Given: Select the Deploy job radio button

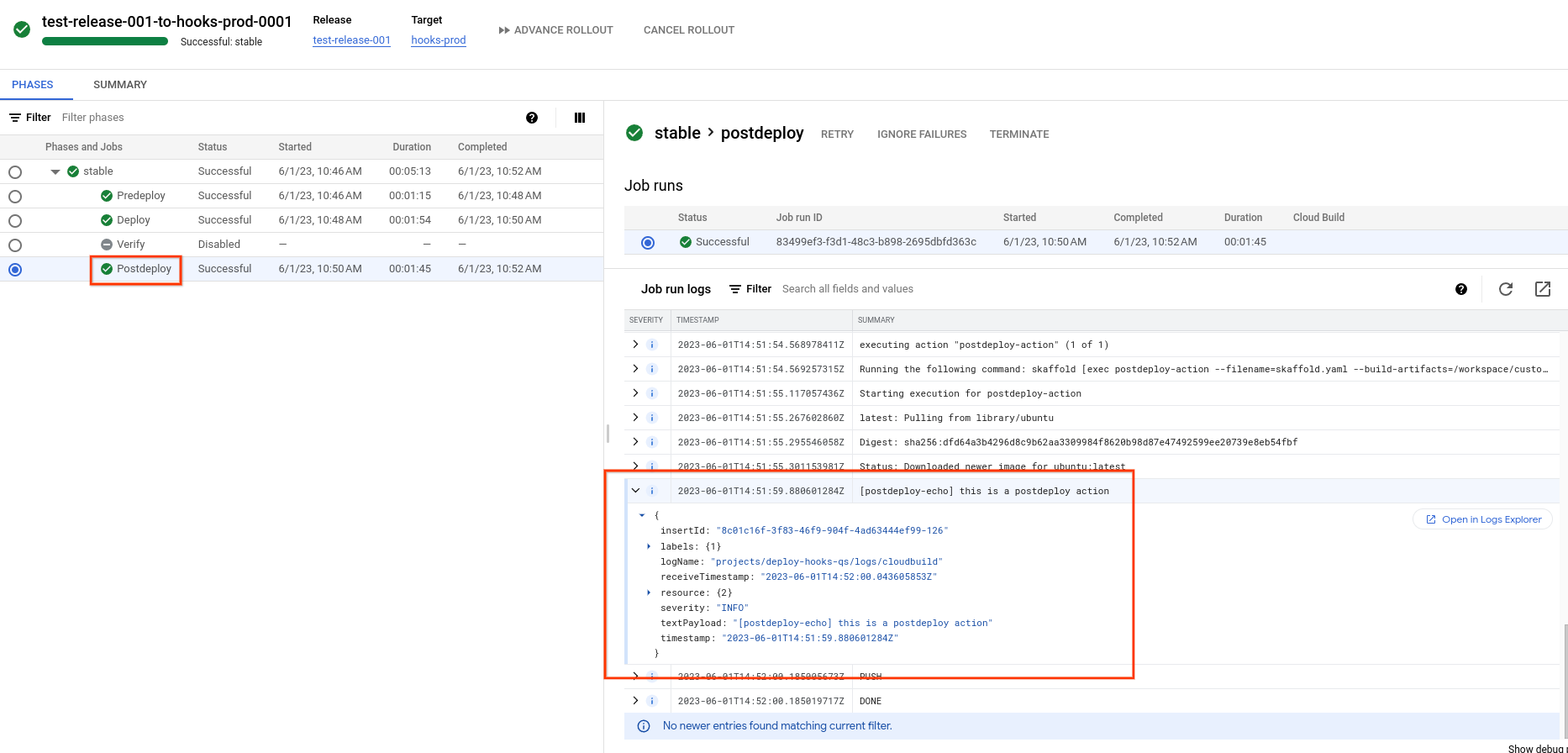Looking at the screenshot, I should (x=15, y=220).
